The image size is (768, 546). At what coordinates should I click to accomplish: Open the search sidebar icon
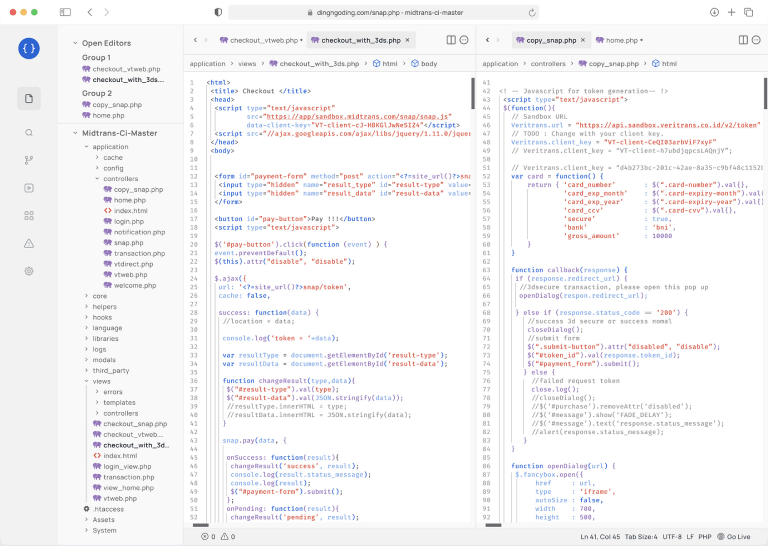pyautogui.click(x=29, y=133)
